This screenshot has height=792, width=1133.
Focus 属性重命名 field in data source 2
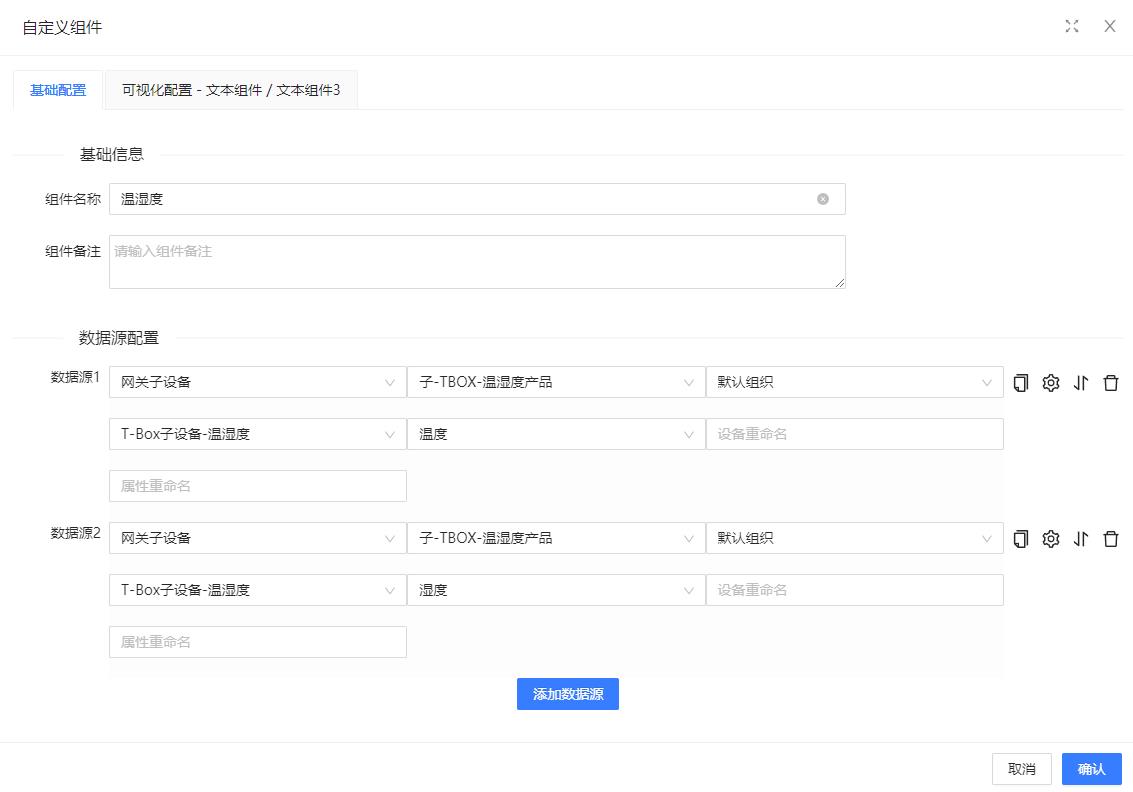click(x=257, y=642)
